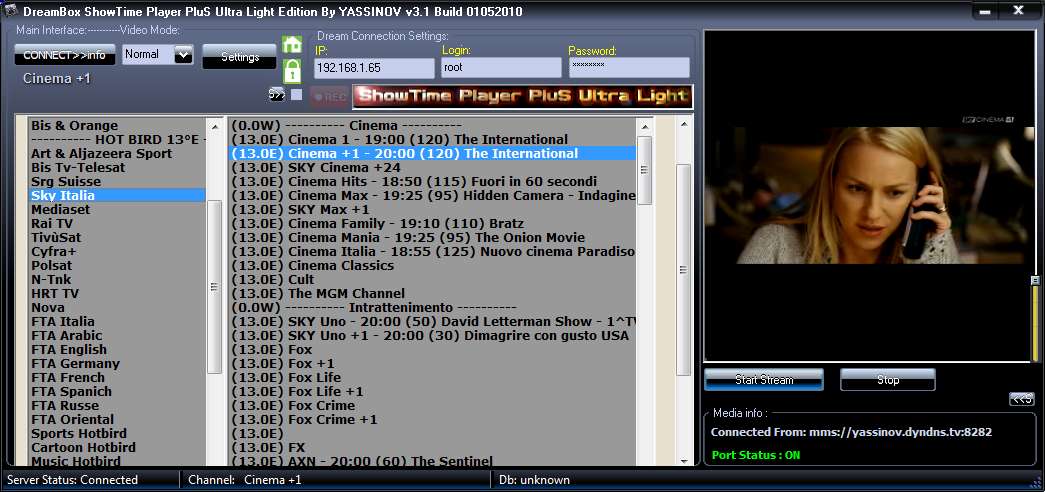Click the Login field containing root
This screenshot has height=492, width=1045.
coord(501,67)
